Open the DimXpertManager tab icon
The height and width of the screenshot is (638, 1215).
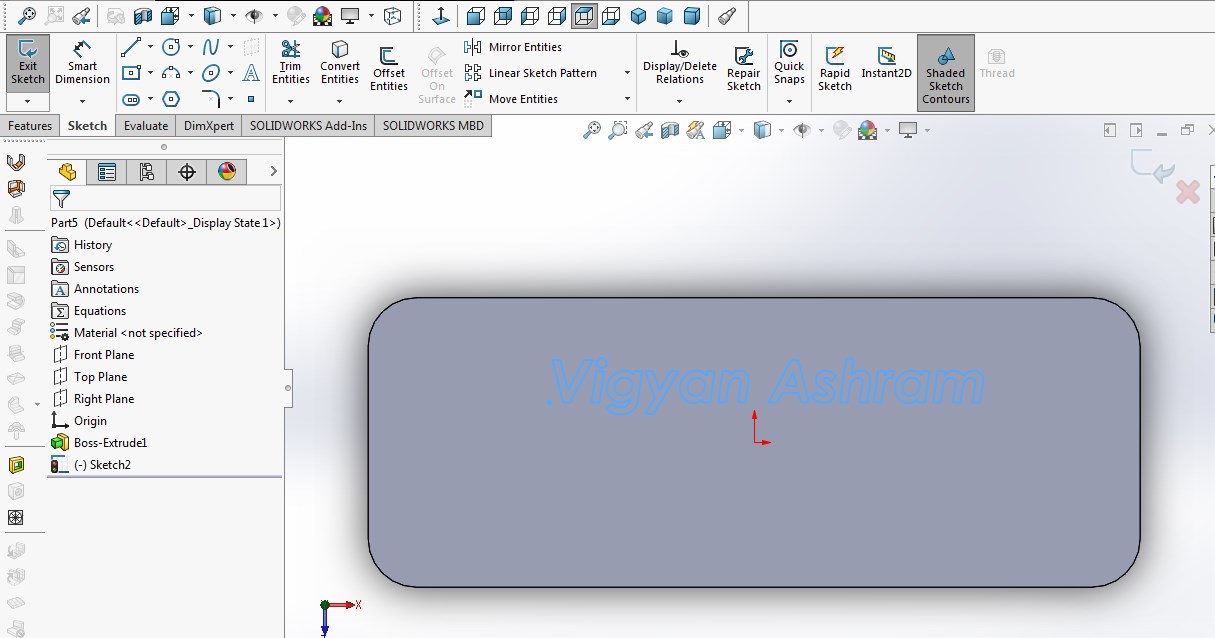pos(187,172)
